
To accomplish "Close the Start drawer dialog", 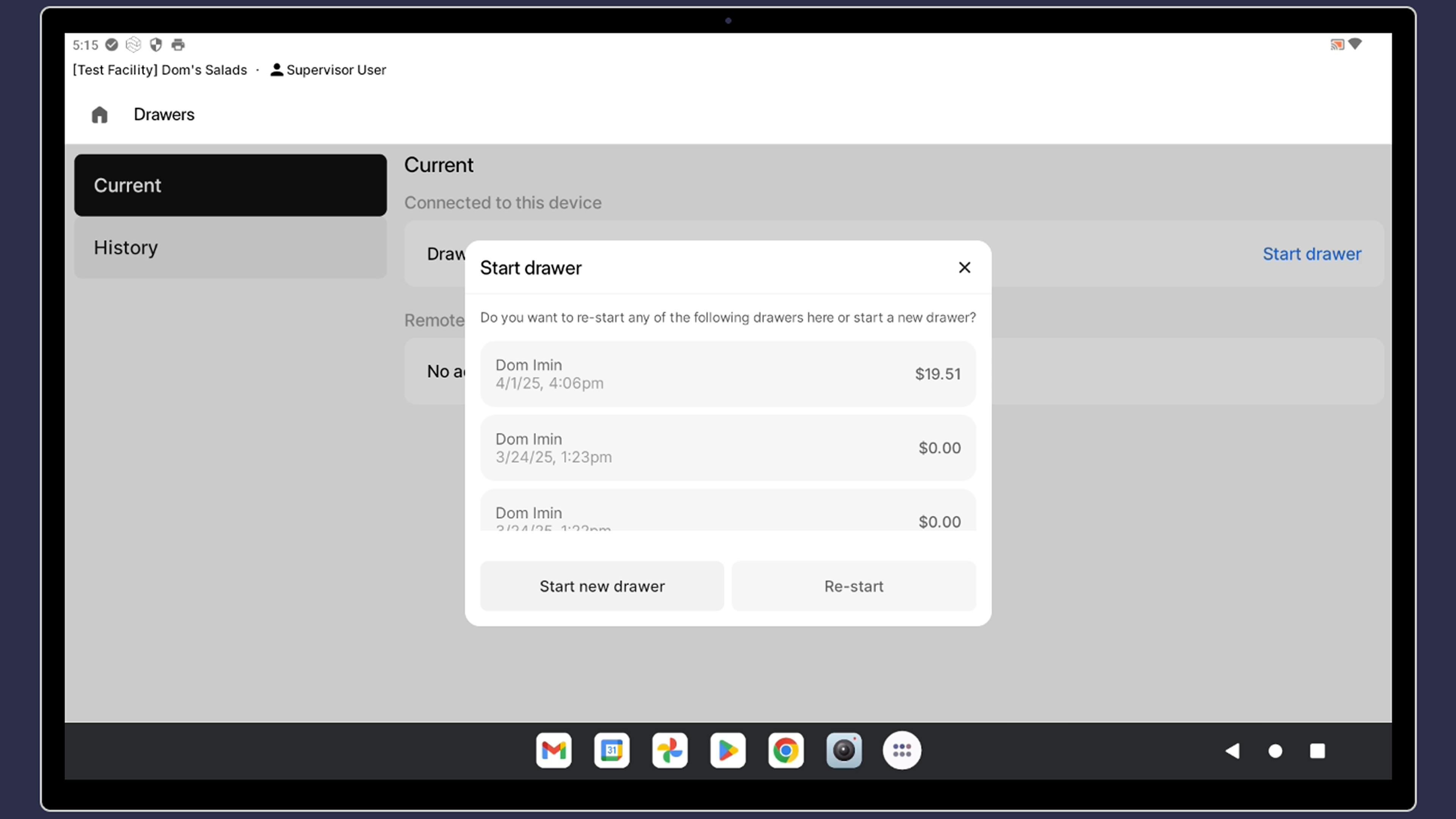I will [964, 267].
